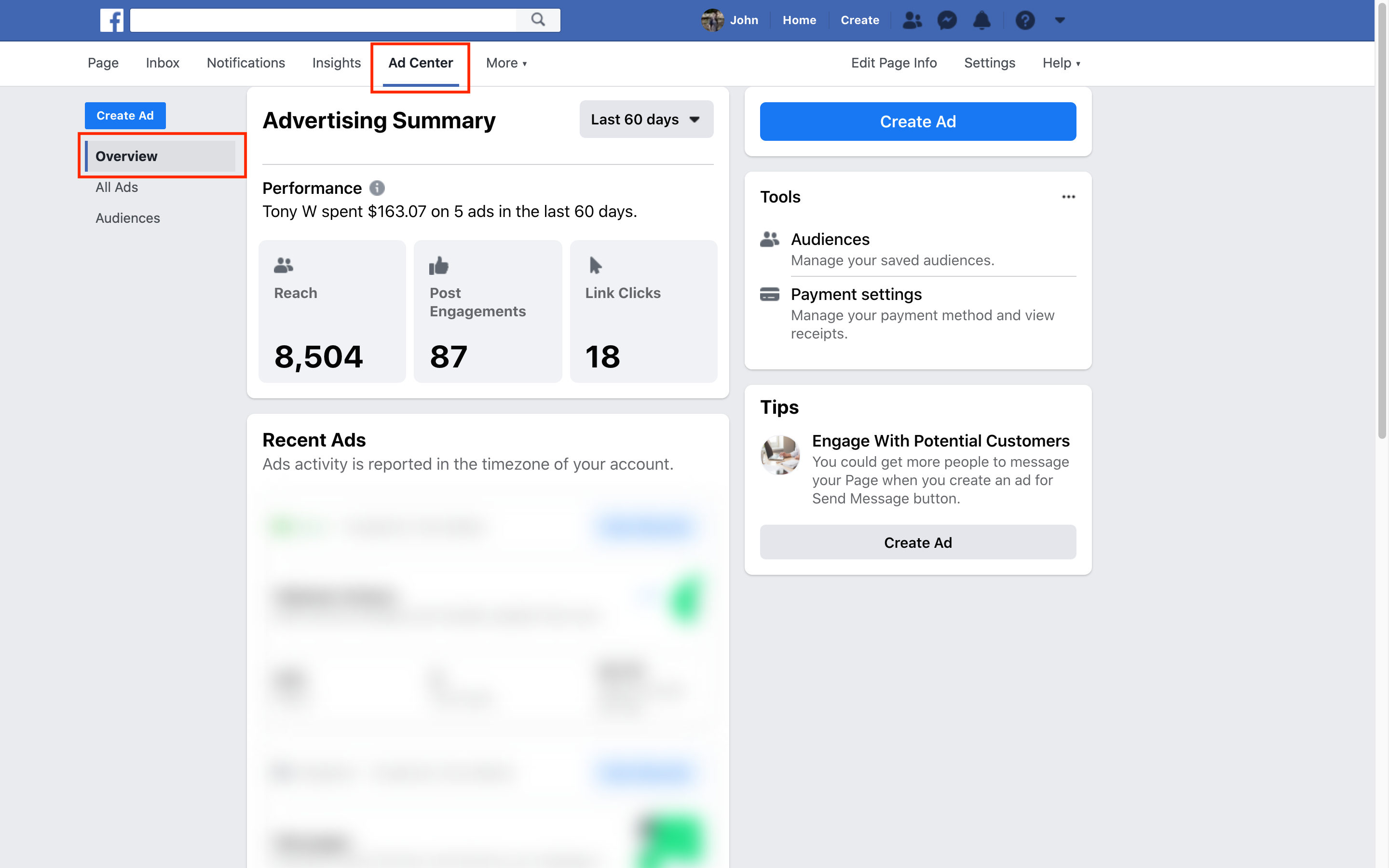
Task: Open the Notifications tab
Action: 245,63
